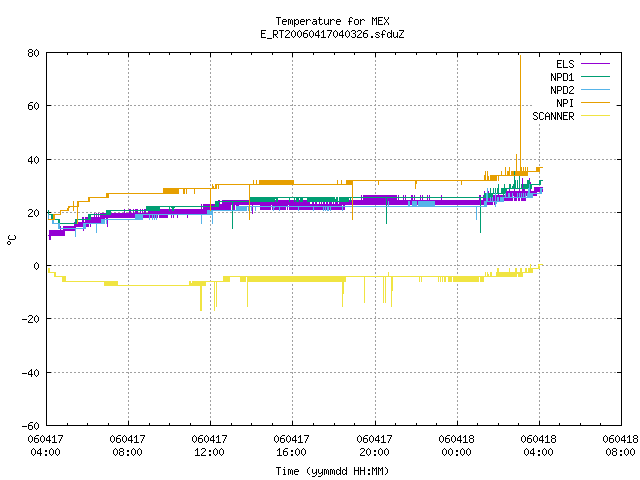Click the x-axis label 060418 04:00
Screen dimensions: 640x480
pyautogui.click(x=538, y=446)
